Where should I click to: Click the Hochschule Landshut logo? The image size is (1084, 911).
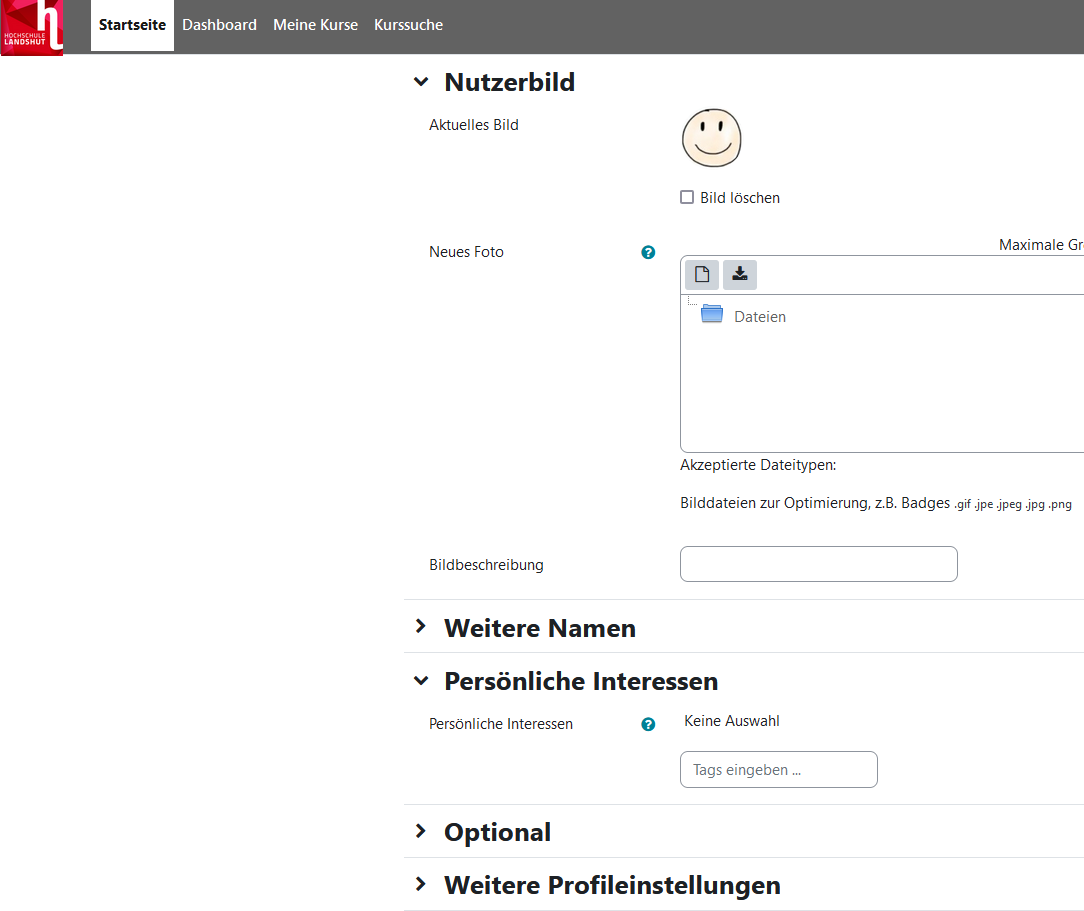click(32, 27)
